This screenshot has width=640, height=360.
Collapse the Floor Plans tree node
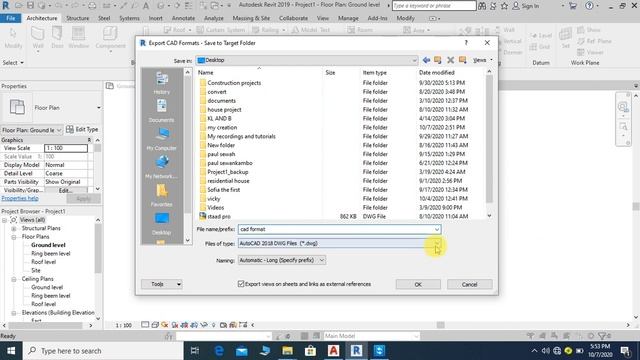point(14,237)
